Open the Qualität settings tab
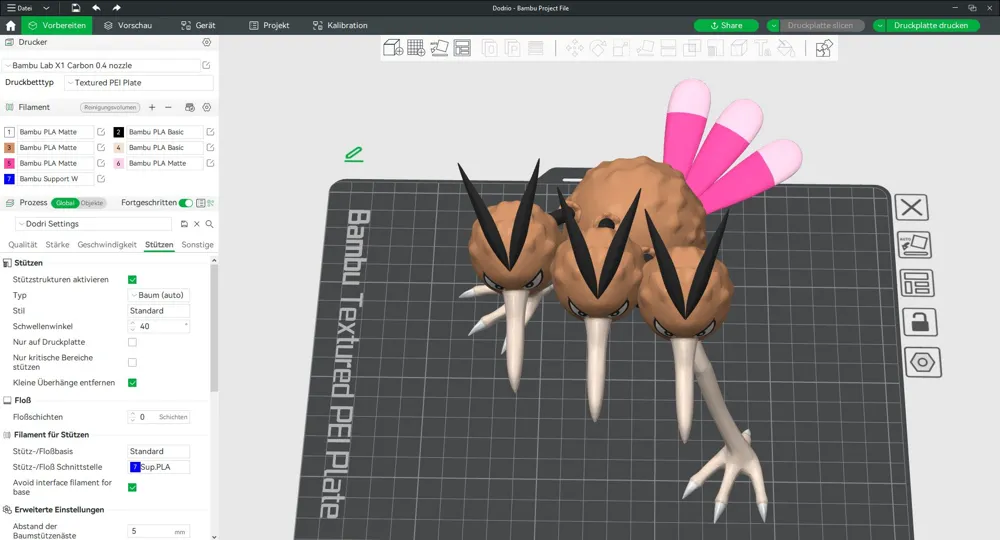The width and height of the screenshot is (1000, 540). coord(22,245)
